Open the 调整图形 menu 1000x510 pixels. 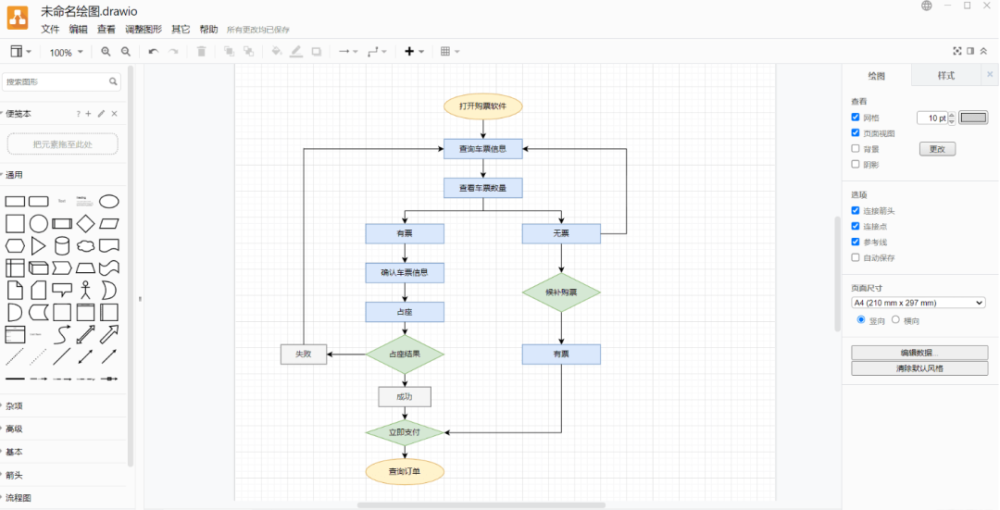click(x=143, y=29)
